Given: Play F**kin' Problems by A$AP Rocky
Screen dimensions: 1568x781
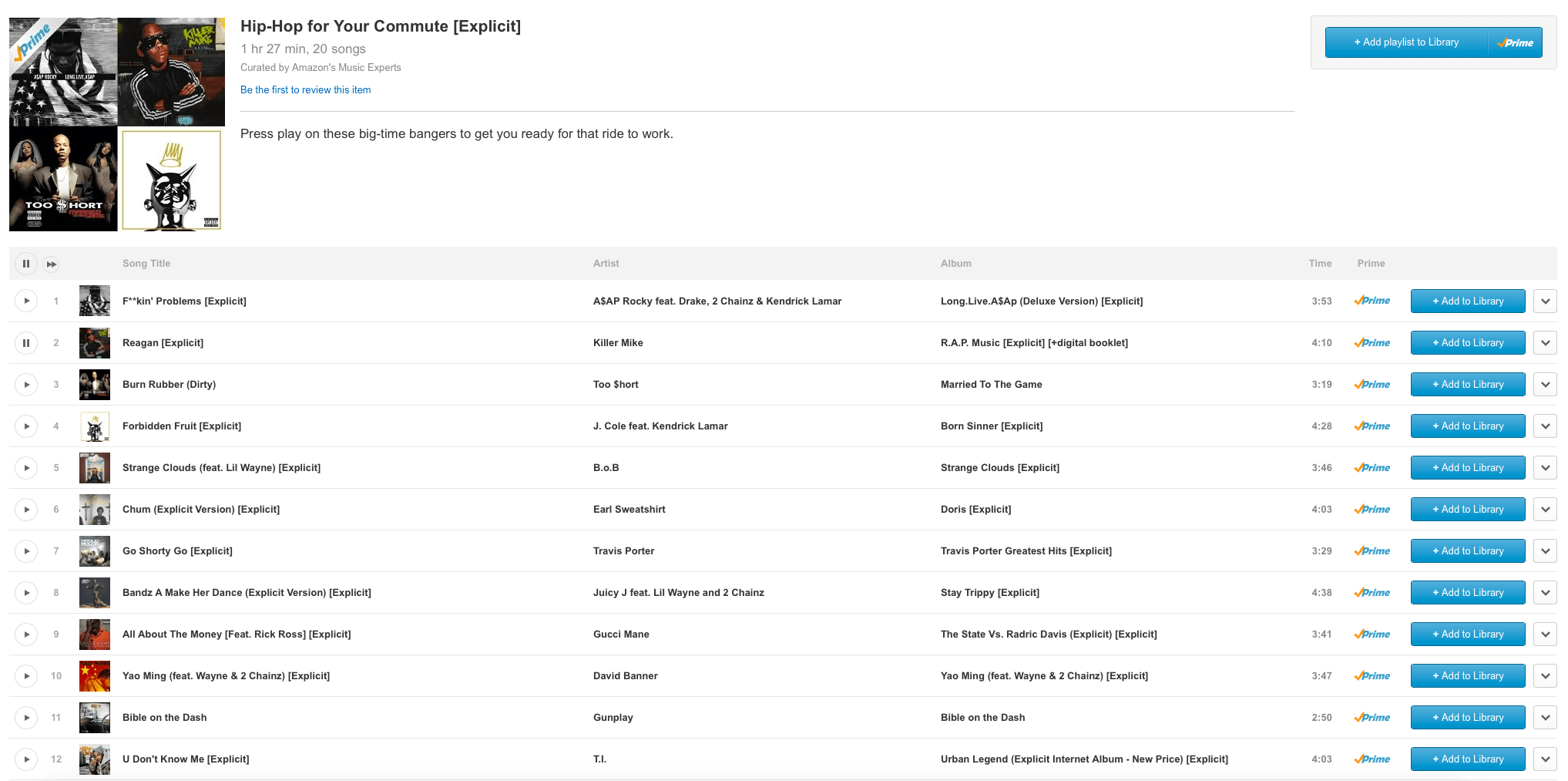Looking at the screenshot, I should point(25,301).
